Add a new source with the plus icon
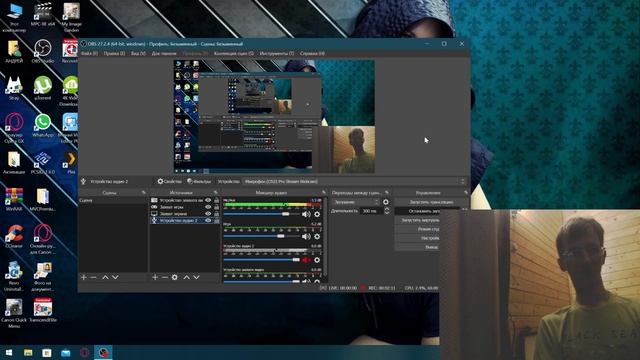640x360 pixels. coord(155,277)
